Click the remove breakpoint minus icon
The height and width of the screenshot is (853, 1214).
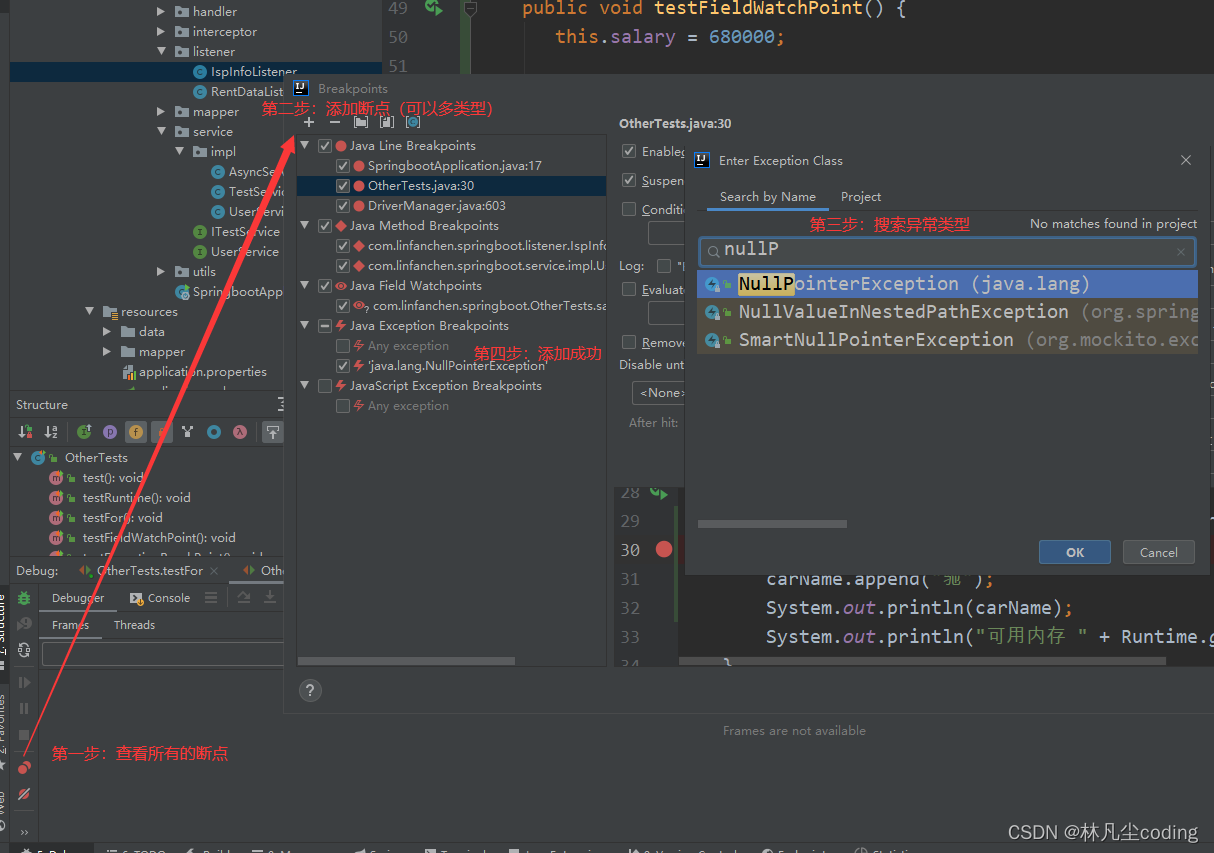pos(335,122)
